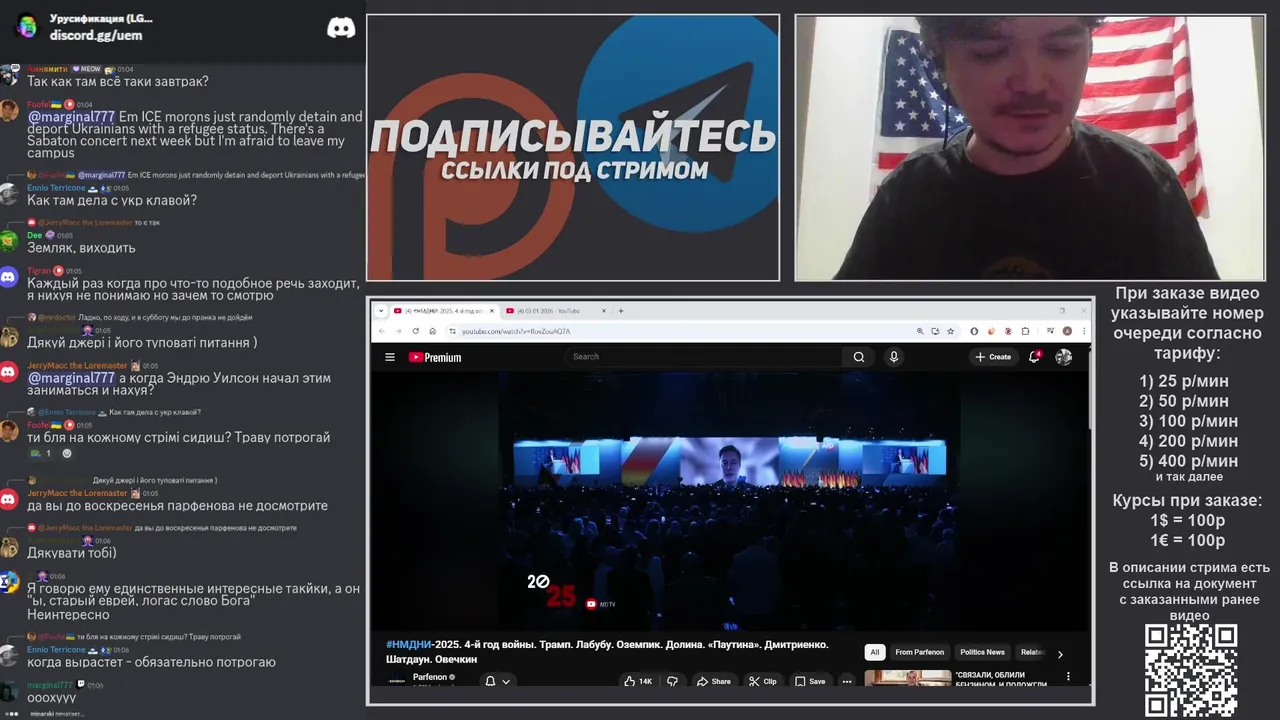Click the message "Дякувати тобі)"

click(x=72, y=553)
